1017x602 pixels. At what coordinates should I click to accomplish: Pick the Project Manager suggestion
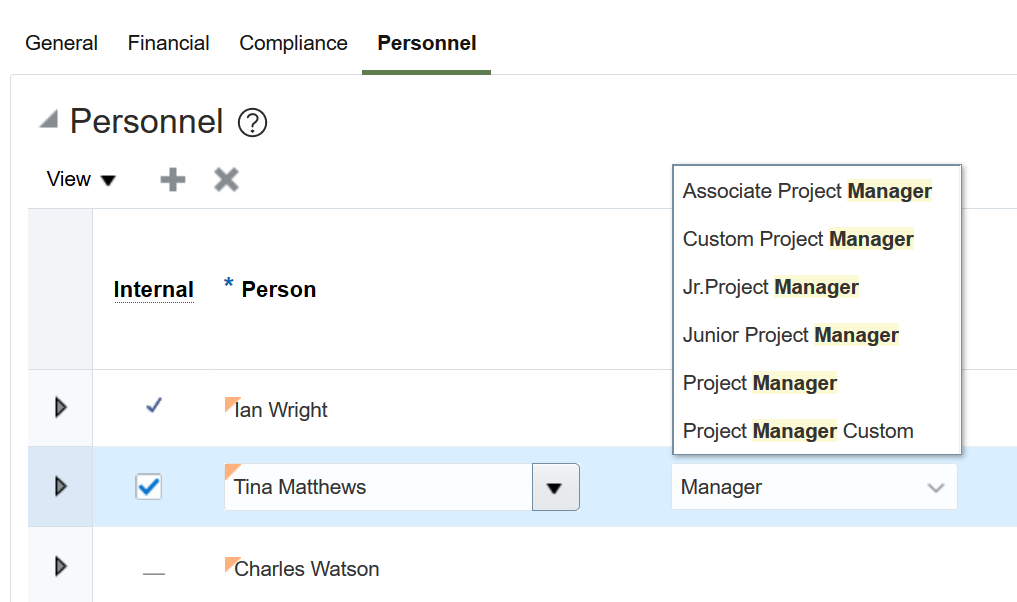[x=760, y=383]
